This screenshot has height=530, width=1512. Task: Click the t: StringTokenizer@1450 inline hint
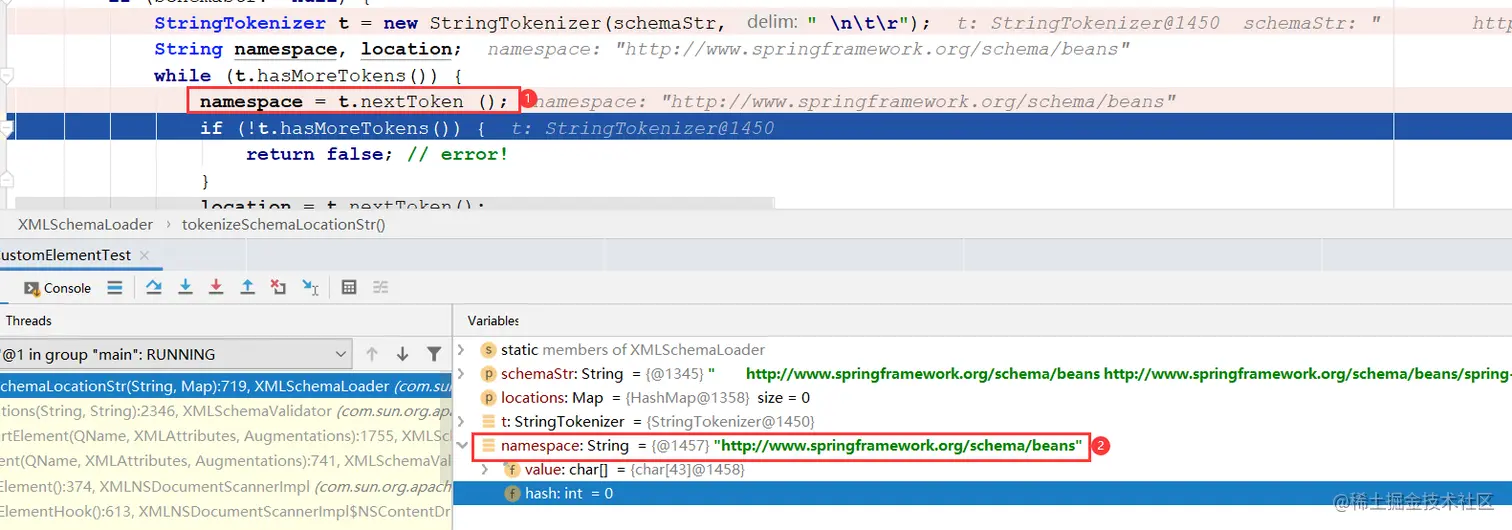643,128
